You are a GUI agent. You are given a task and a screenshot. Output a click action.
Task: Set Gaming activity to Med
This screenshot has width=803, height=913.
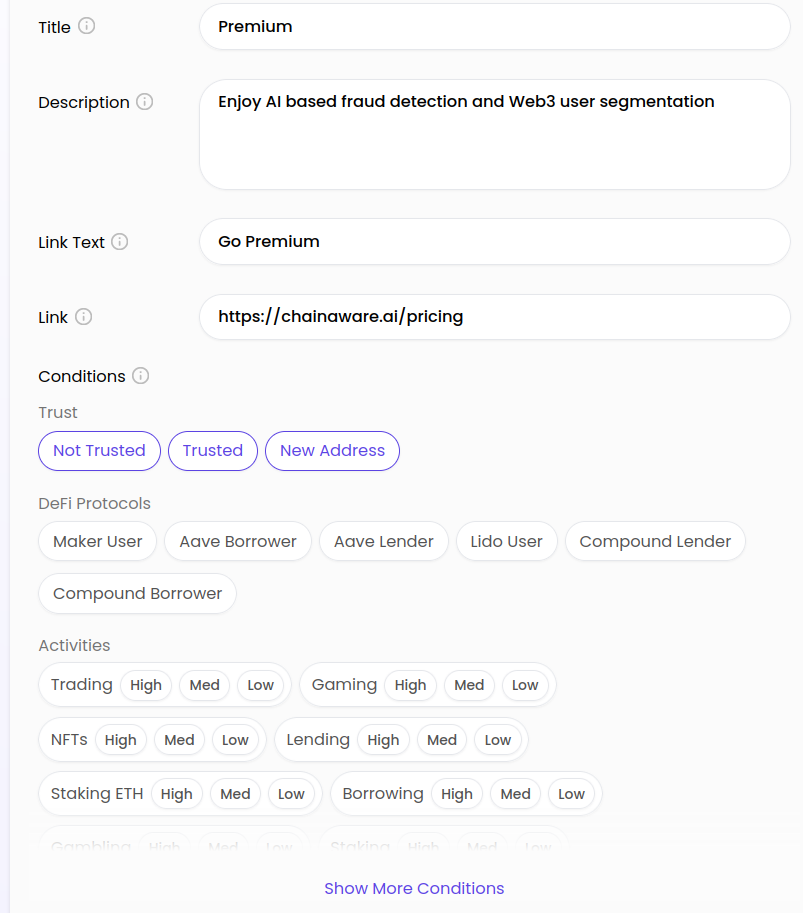point(469,685)
